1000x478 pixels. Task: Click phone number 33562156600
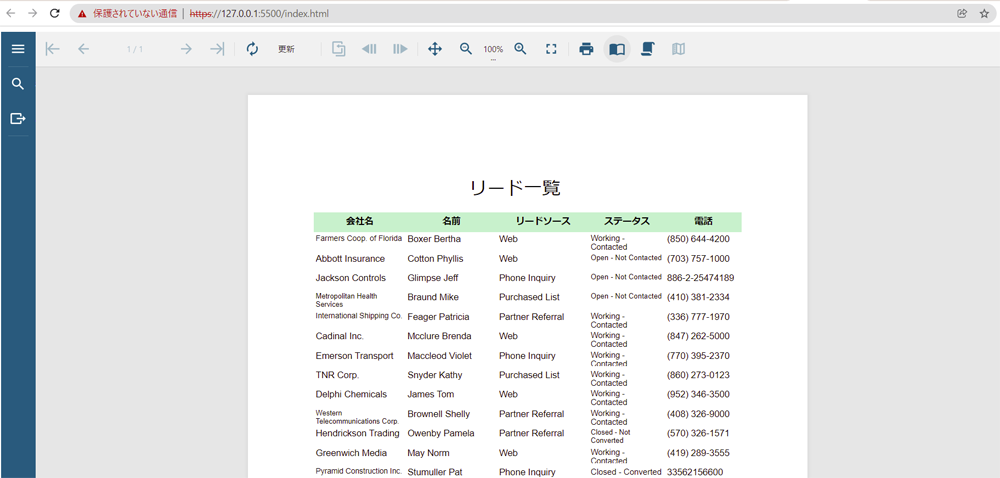695,472
